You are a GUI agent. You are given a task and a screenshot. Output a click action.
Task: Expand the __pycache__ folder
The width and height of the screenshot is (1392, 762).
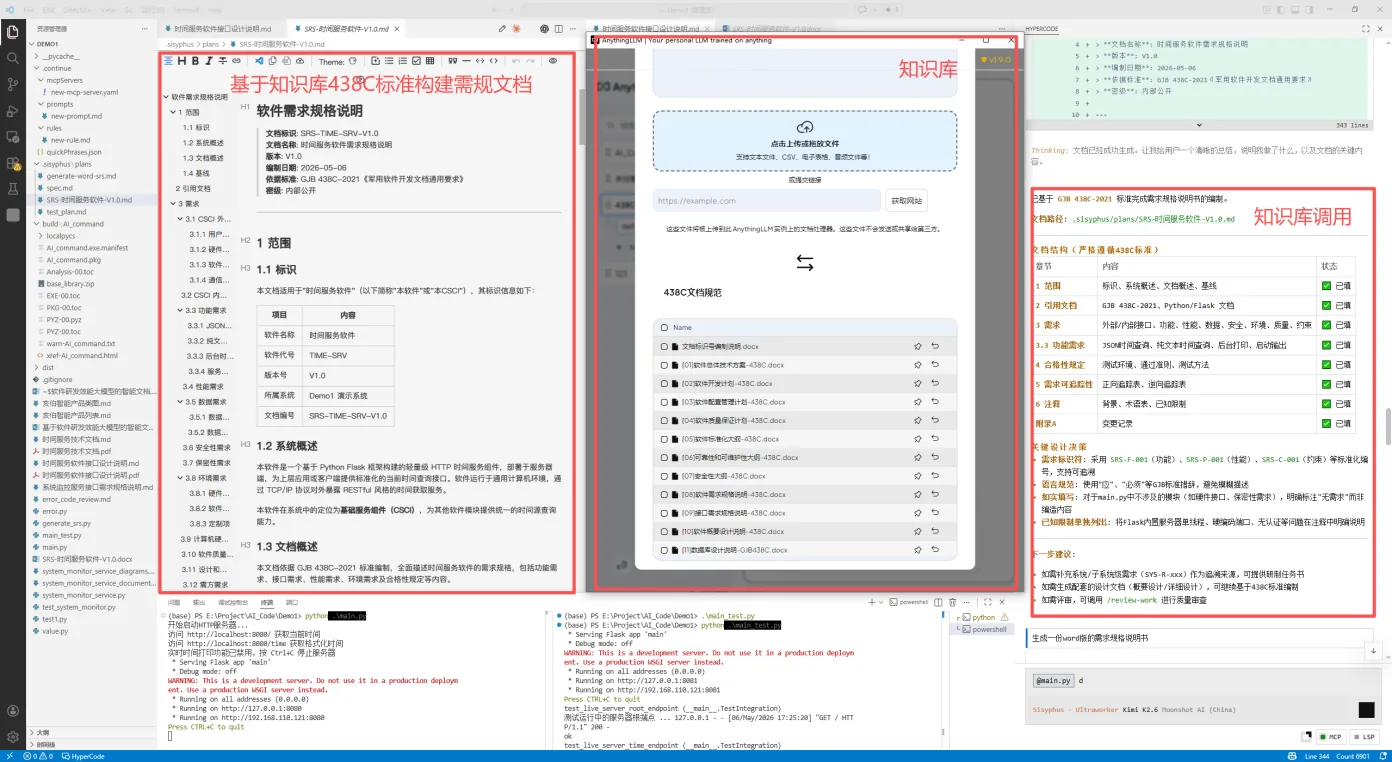click(x=37, y=57)
